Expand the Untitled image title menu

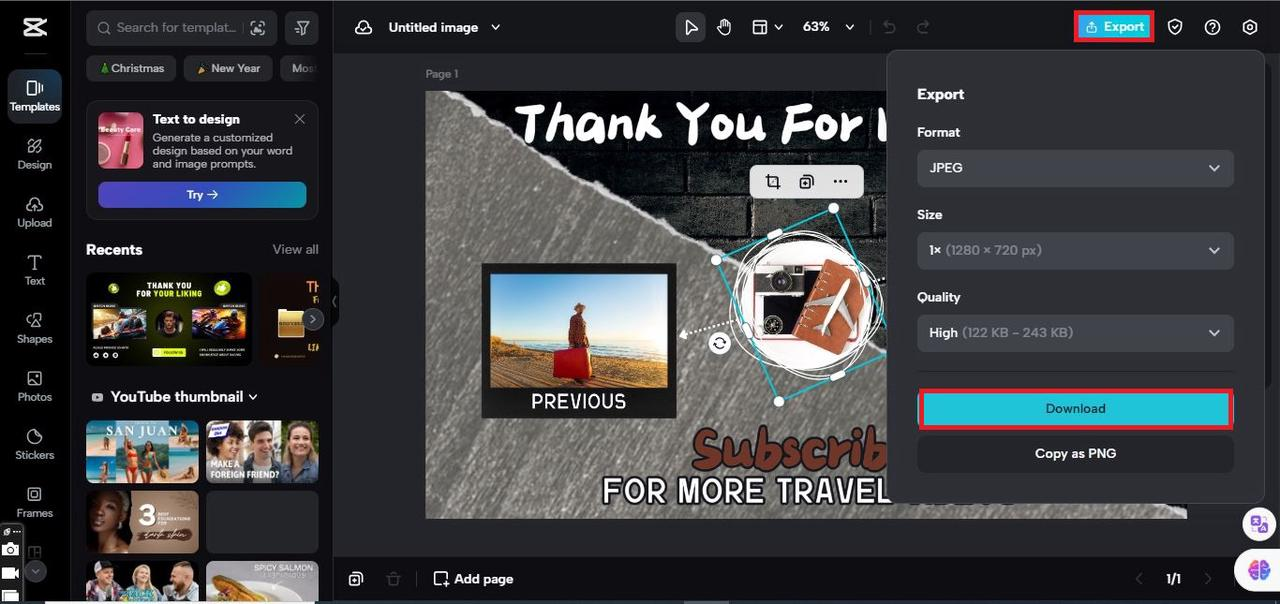click(x=496, y=27)
